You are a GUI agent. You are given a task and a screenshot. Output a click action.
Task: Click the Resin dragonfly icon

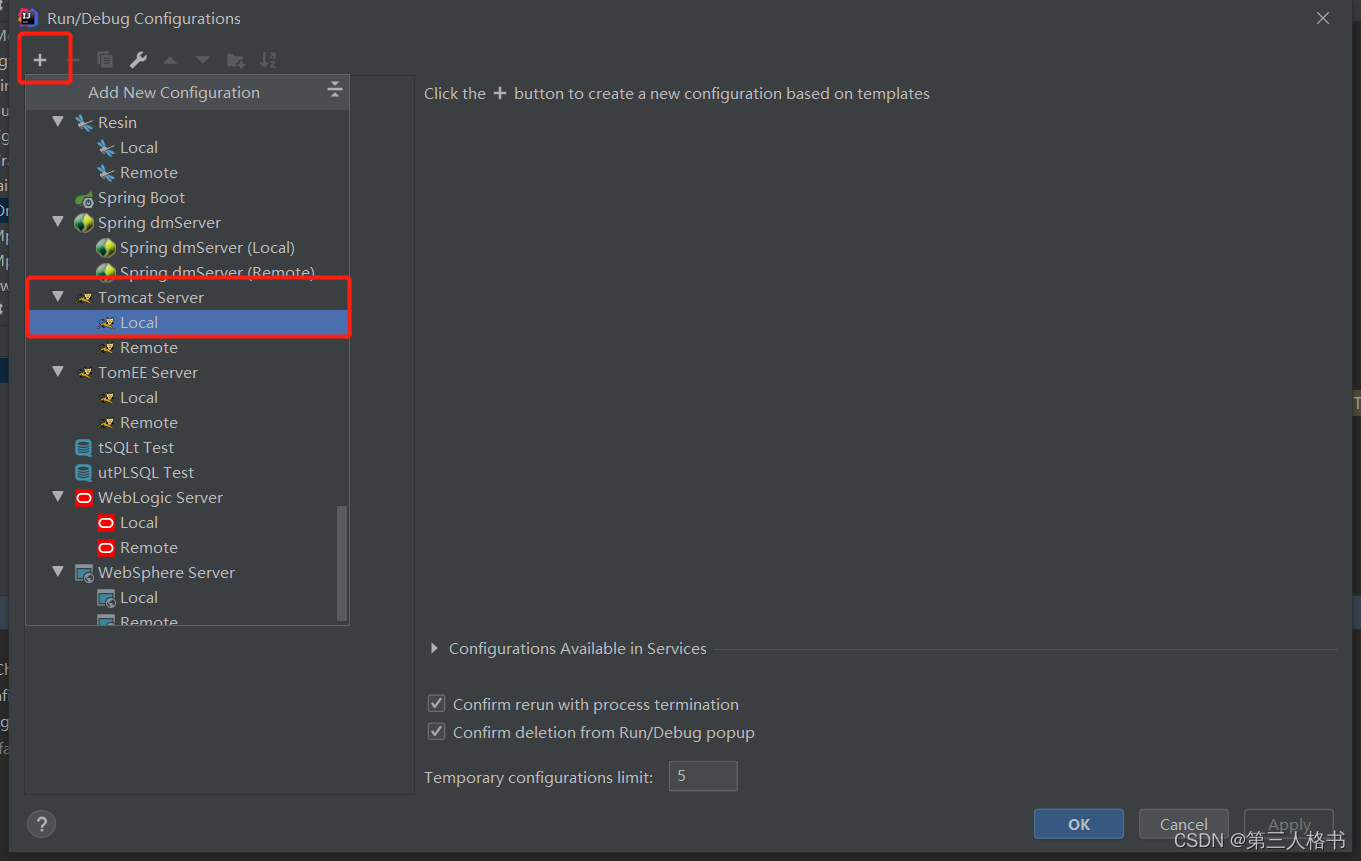[x=84, y=122]
